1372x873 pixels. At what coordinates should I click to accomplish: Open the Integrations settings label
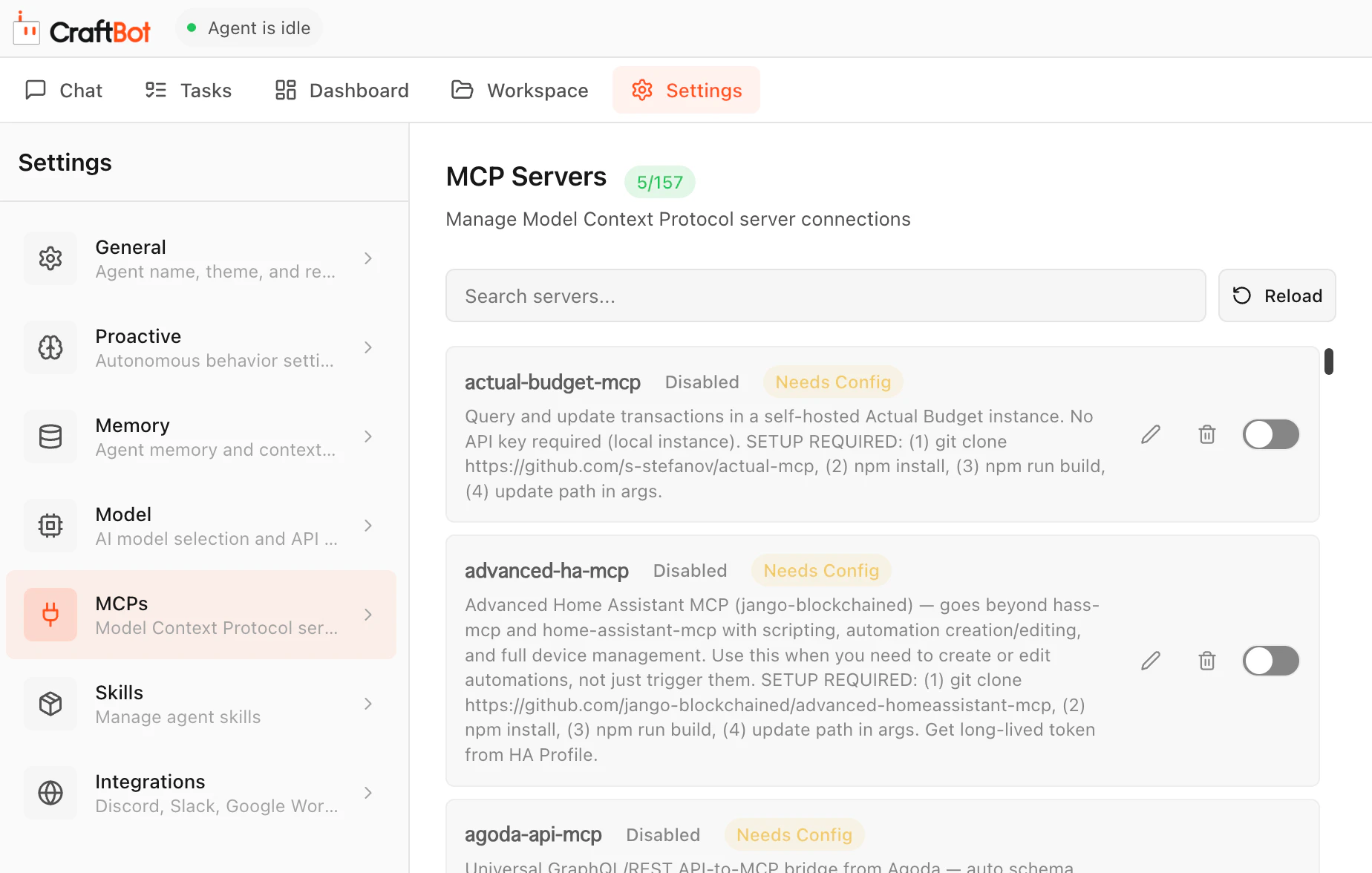(x=150, y=782)
